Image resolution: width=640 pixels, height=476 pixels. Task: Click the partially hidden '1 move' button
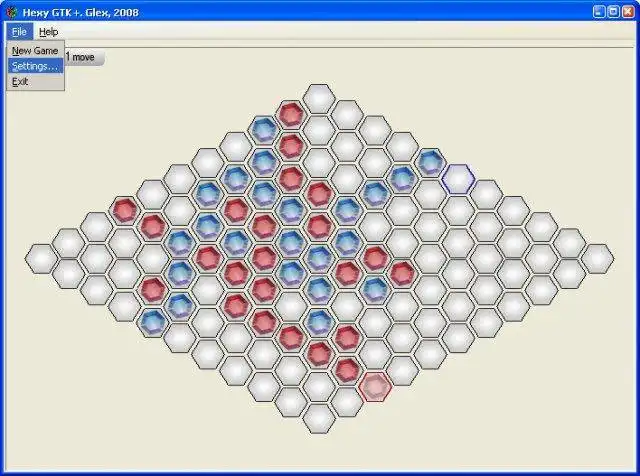pyautogui.click(x=84, y=58)
